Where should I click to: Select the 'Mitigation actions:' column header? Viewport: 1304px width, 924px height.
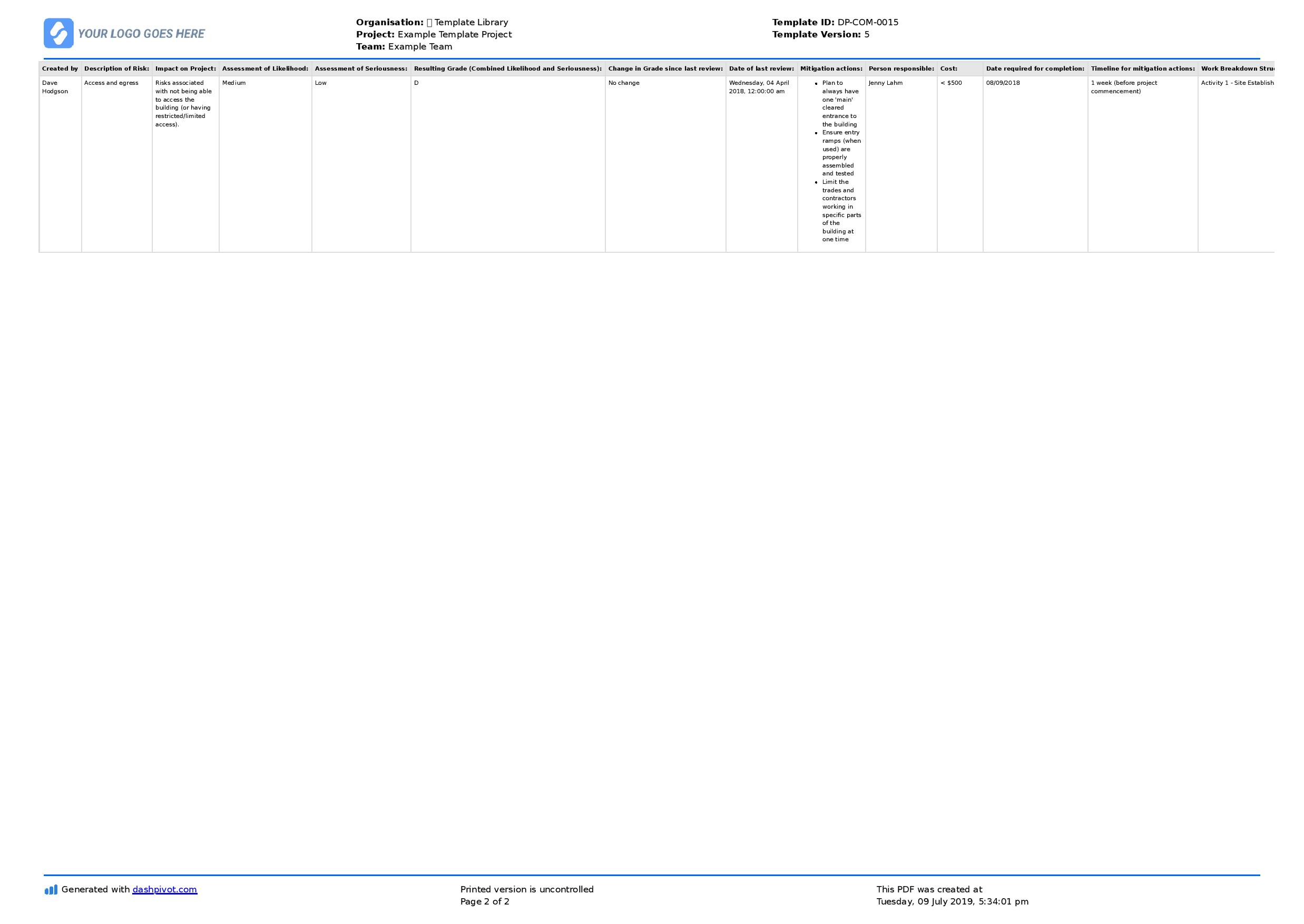[832, 69]
